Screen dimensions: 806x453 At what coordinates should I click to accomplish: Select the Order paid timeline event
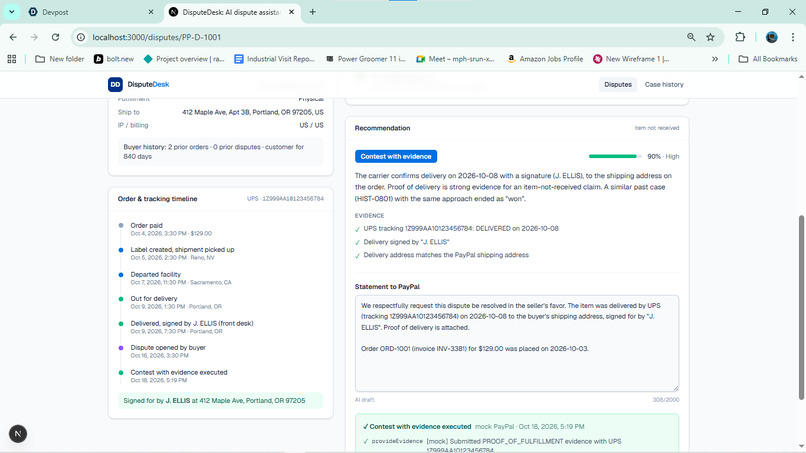click(x=171, y=229)
